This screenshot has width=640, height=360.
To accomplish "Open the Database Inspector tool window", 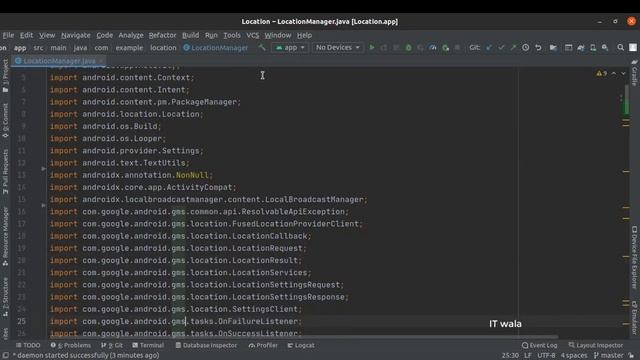I will 206,345.
